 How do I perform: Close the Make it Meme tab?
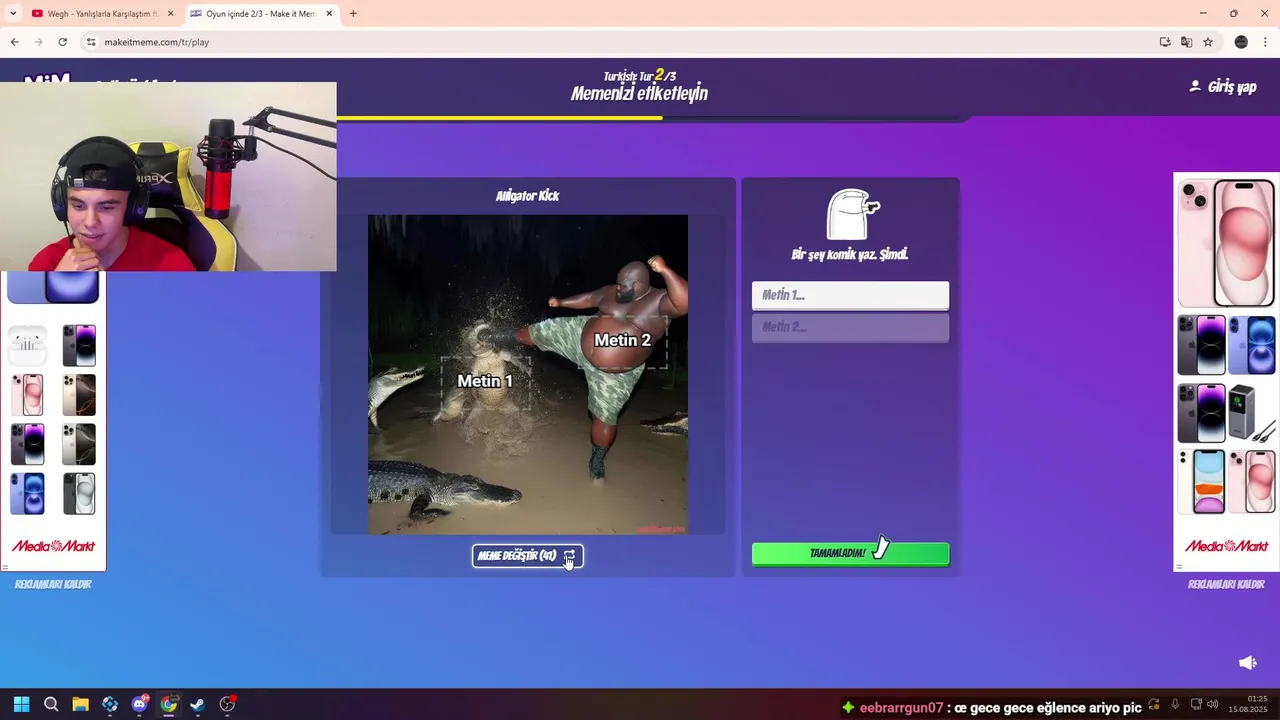329,14
